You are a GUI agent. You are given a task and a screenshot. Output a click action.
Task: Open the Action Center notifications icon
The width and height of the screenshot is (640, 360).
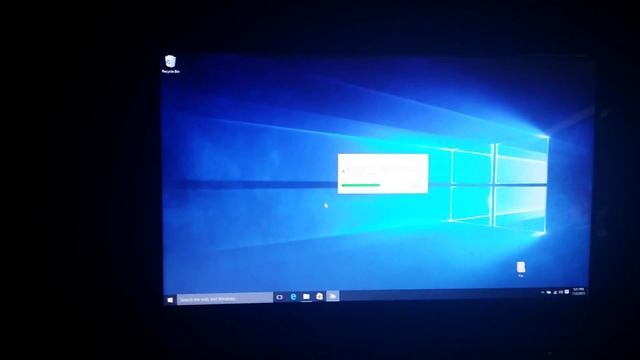click(567, 291)
